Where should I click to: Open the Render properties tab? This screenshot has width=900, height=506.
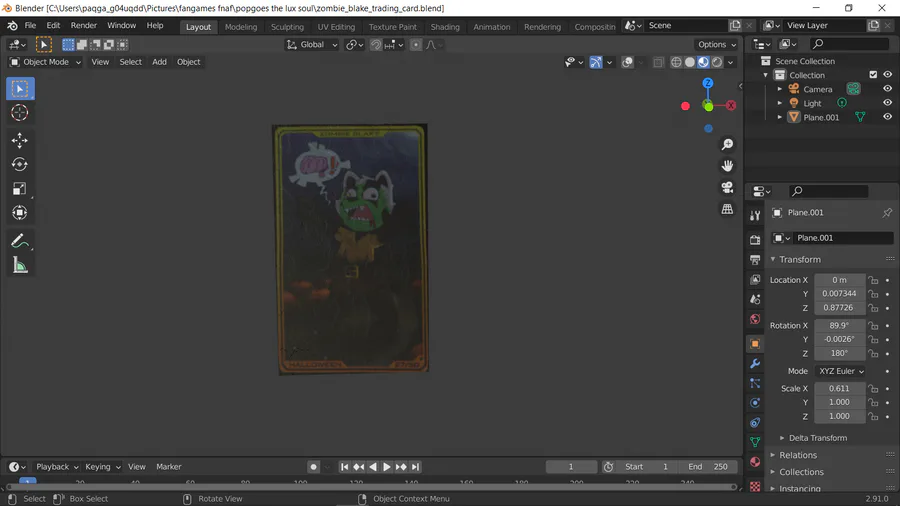click(x=755, y=240)
